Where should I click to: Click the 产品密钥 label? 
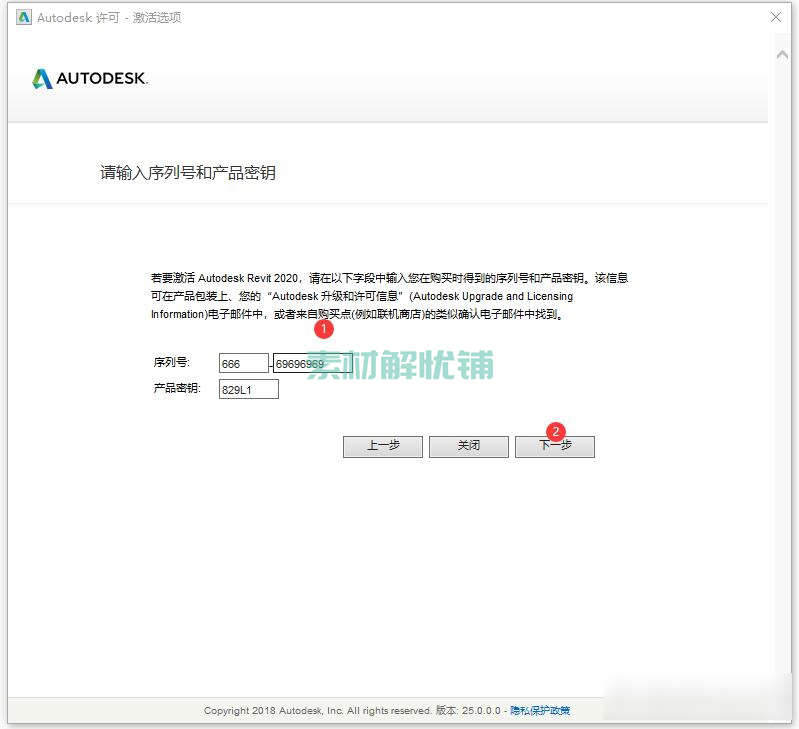177,388
